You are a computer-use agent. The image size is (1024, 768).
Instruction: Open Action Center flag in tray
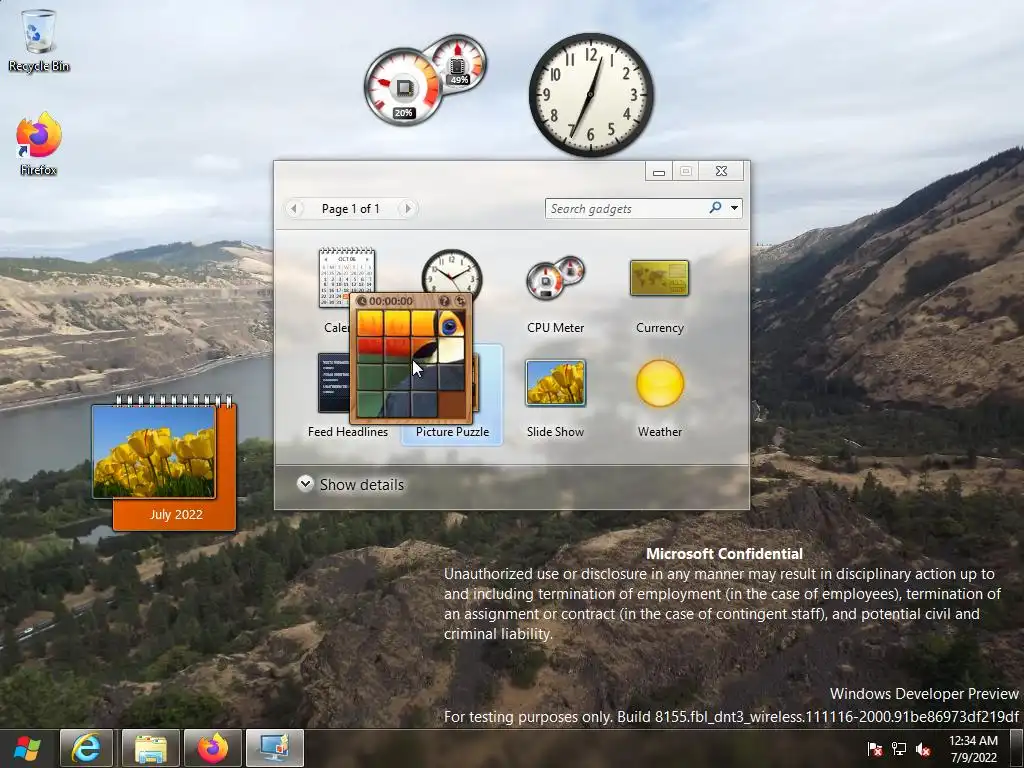(874, 749)
